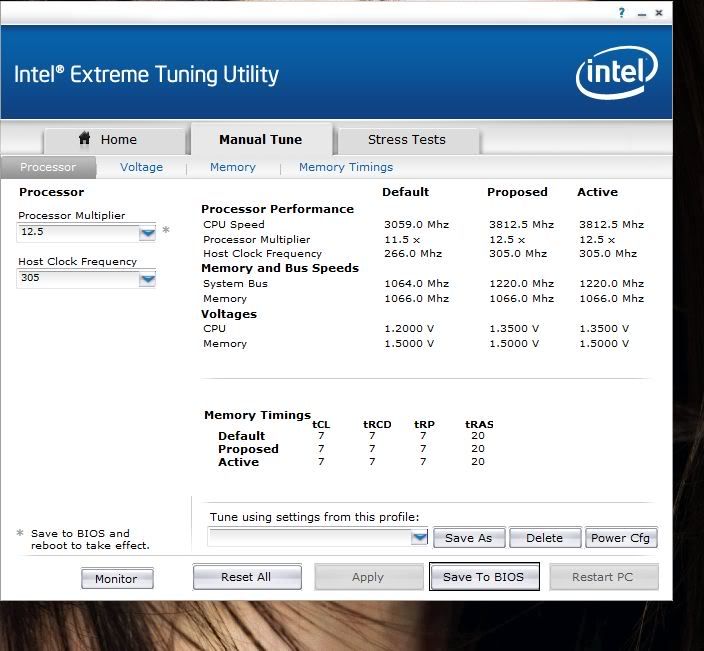Go to the Memory Timings sub-tab
704x651 pixels.
tap(346, 167)
